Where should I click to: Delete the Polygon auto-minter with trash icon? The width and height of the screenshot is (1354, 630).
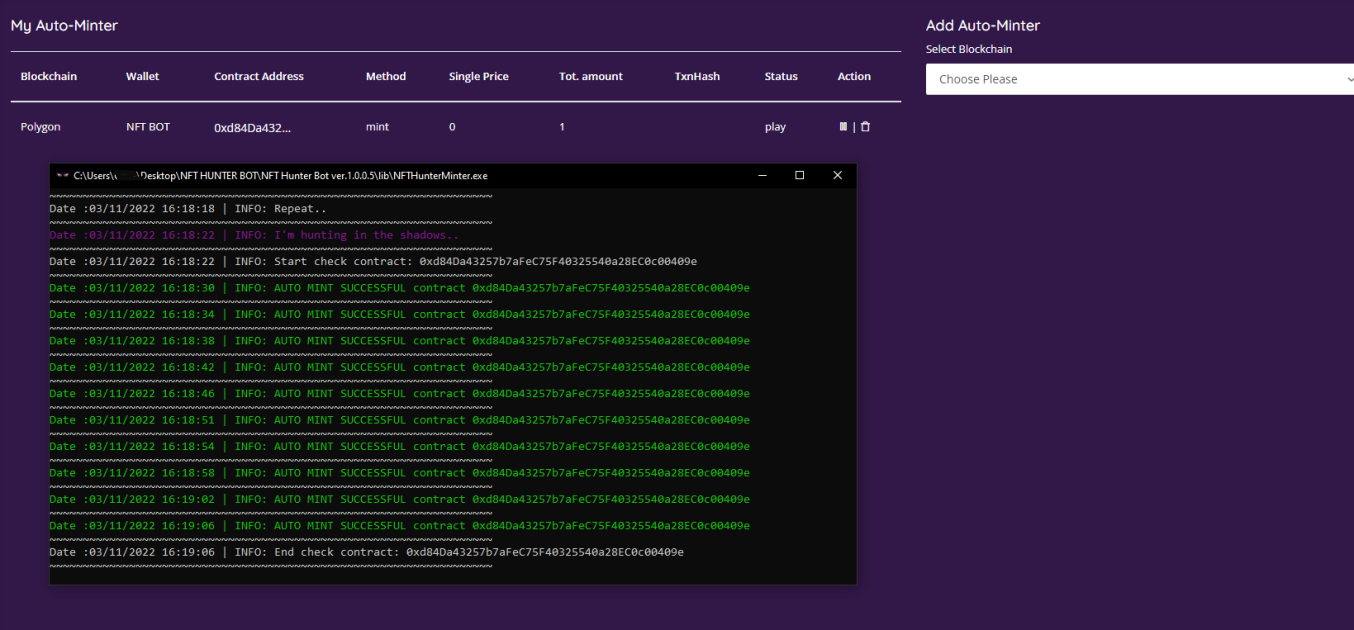pyautogui.click(x=866, y=127)
